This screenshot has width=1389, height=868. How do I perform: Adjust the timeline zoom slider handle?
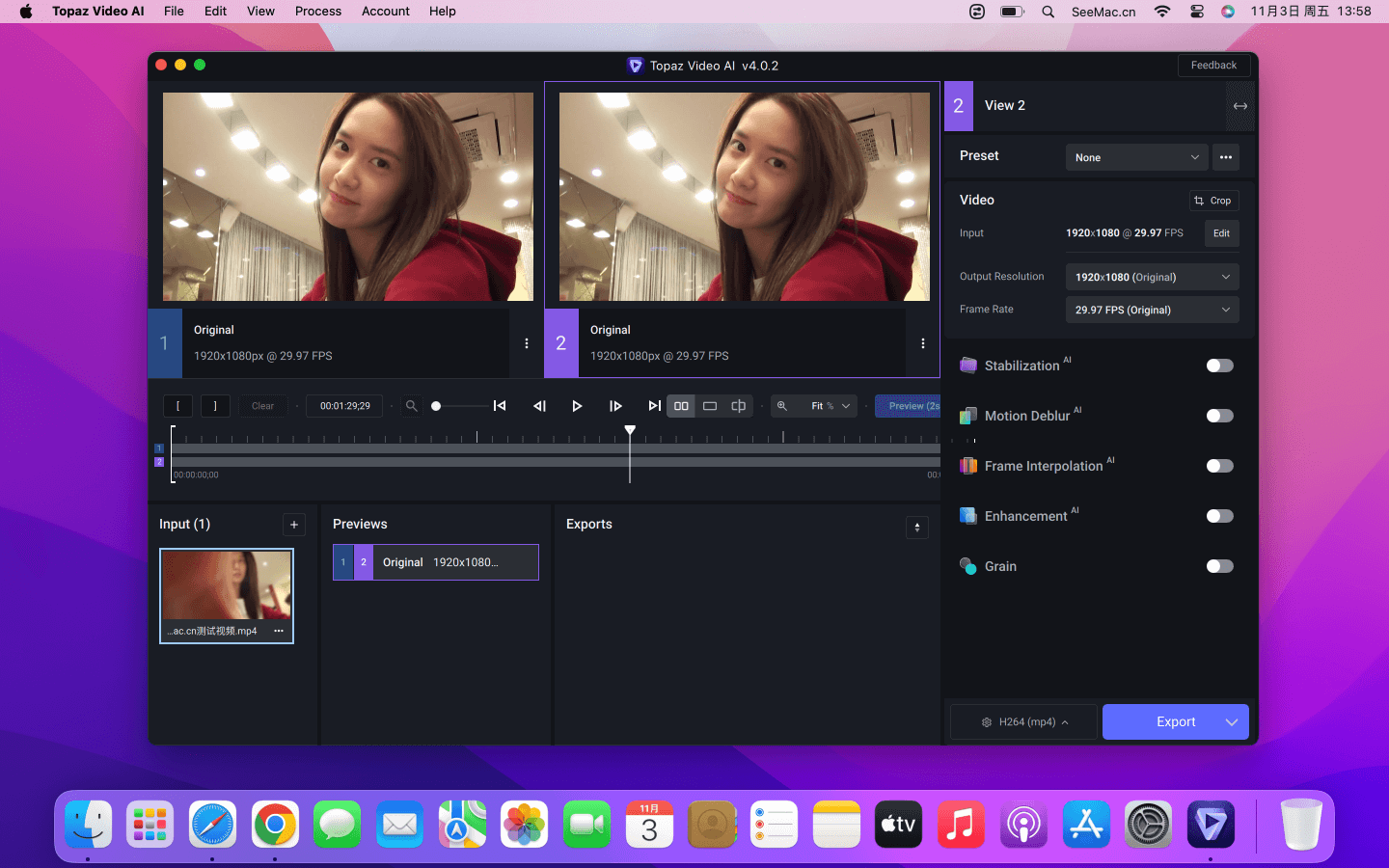tap(436, 406)
